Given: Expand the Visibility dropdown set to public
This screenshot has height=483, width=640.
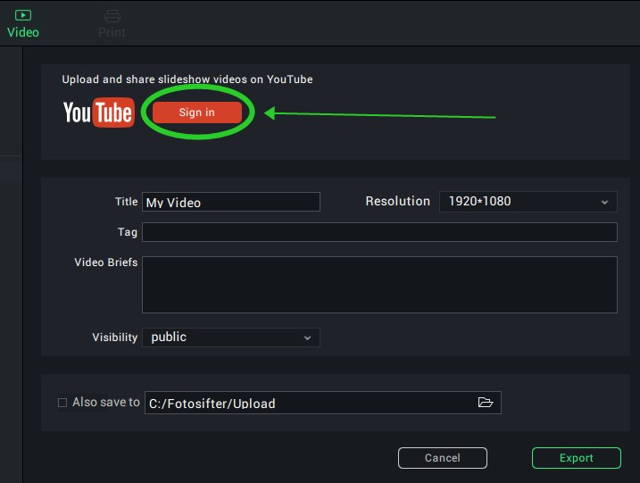Looking at the screenshot, I should [x=231, y=337].
